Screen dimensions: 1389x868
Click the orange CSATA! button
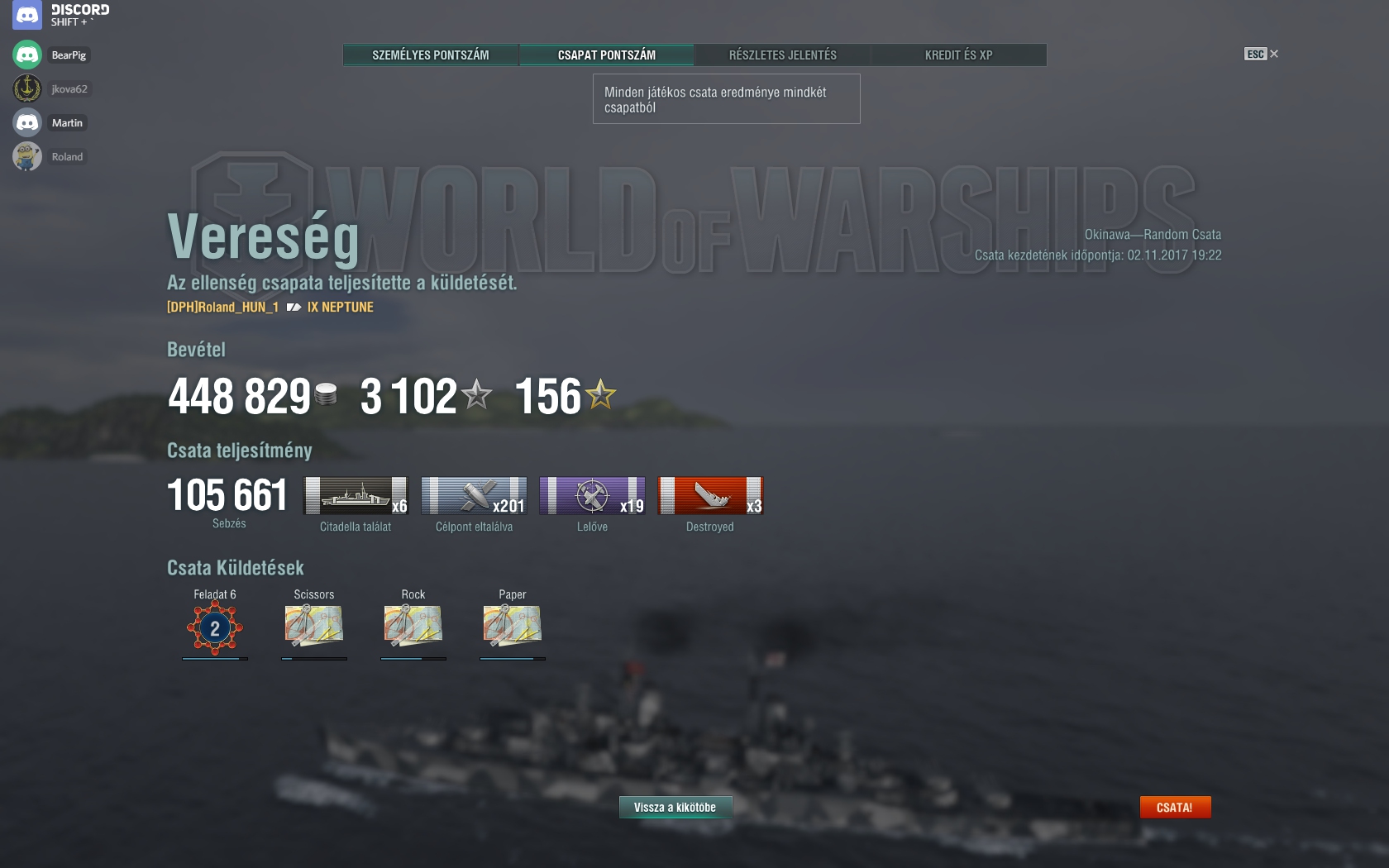tap(1175, 807)
